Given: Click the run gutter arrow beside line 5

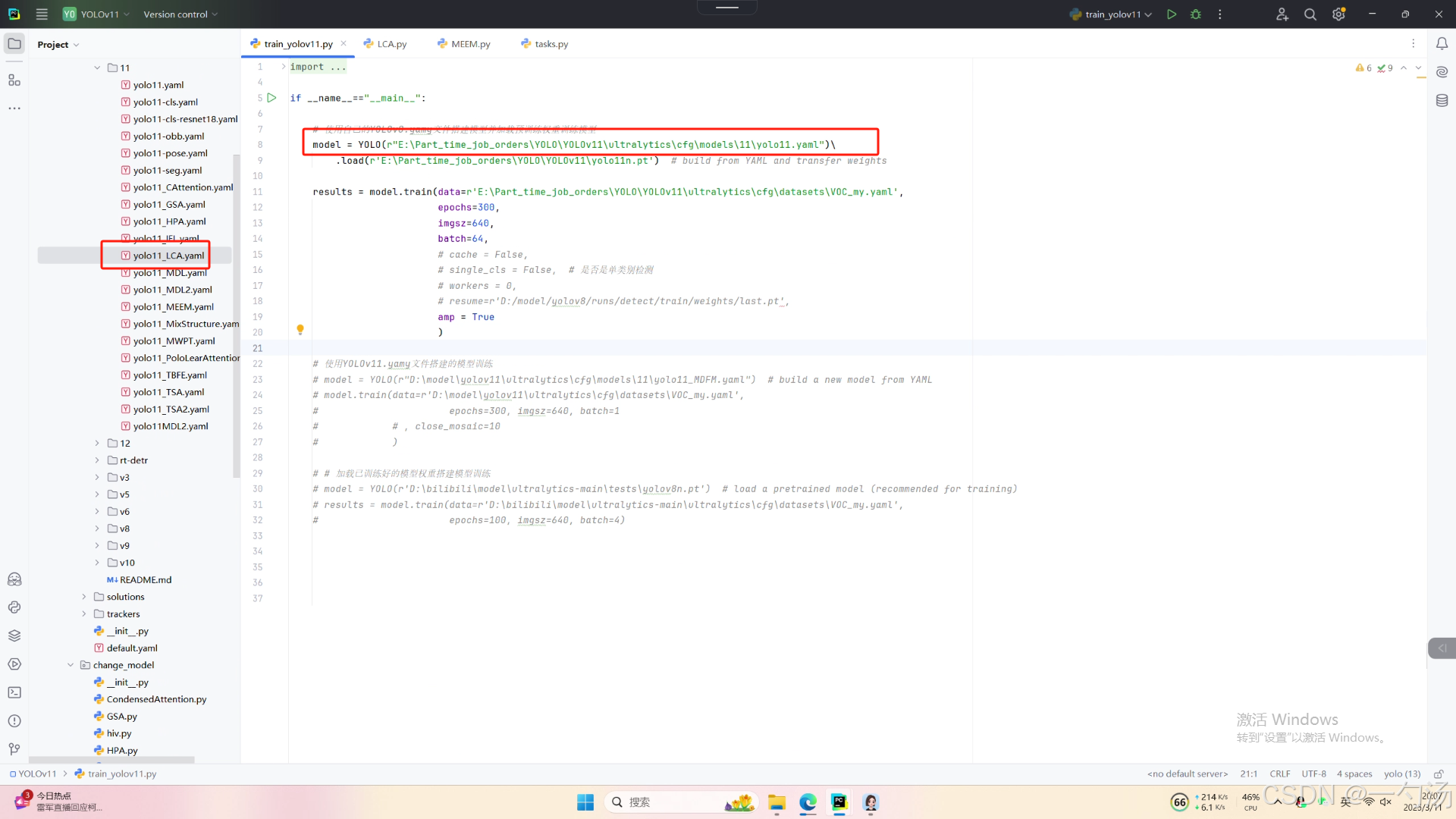Looking at the screenshot, I should coord(271,98).
